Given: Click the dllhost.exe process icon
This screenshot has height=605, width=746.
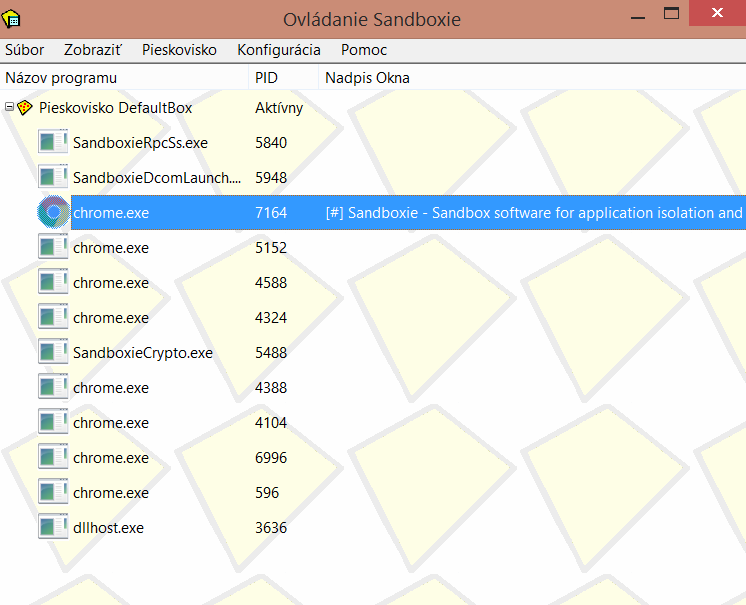Looking at the screenshot, I should [53, 527].
